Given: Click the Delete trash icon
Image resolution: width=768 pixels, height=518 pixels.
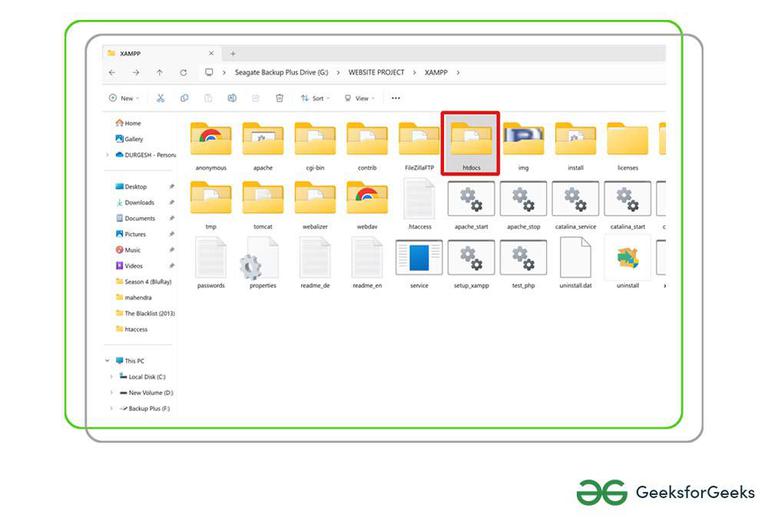Looking at the screenshot, I should (x=279, y=98).
